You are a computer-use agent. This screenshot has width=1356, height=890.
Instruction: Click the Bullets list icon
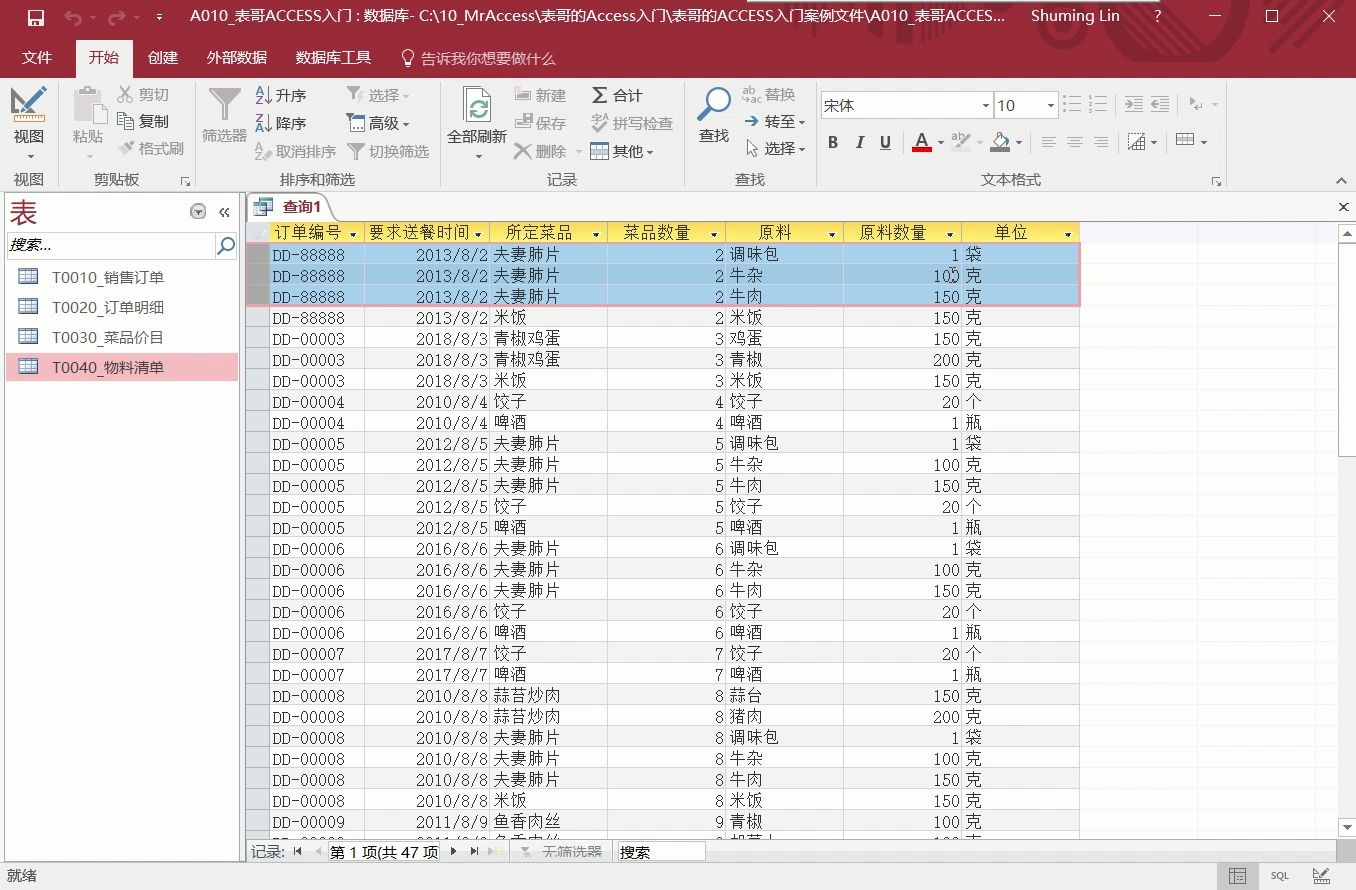coord(1072,104)
